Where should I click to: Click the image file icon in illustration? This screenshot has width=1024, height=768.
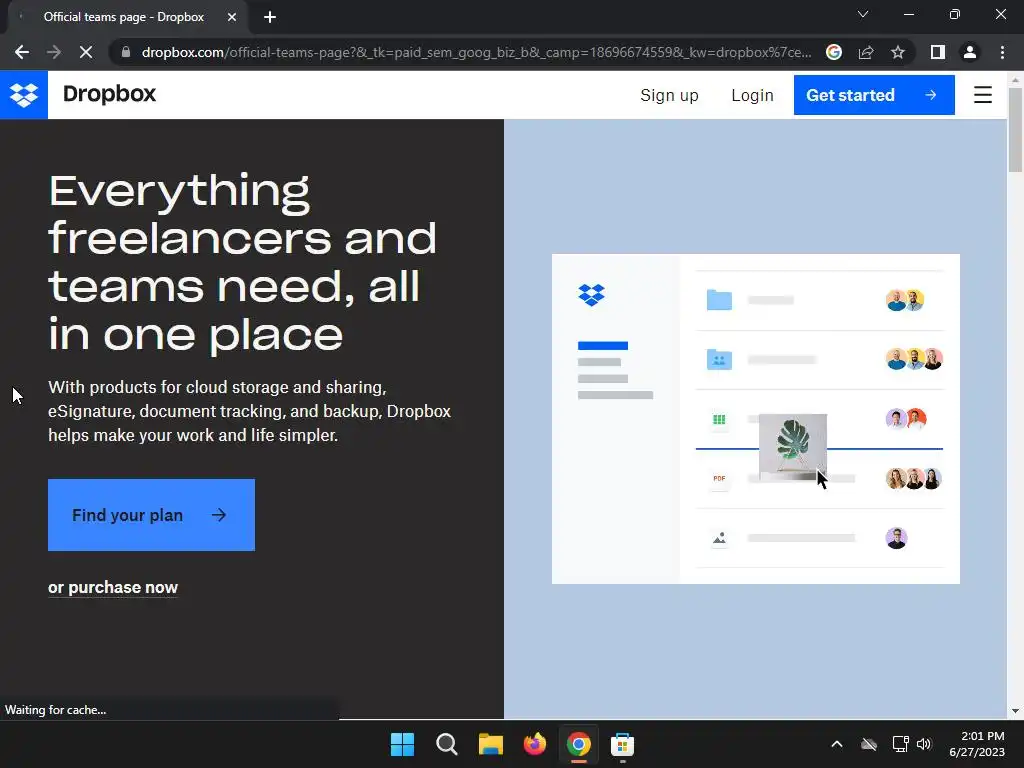(x=719, y=538)
